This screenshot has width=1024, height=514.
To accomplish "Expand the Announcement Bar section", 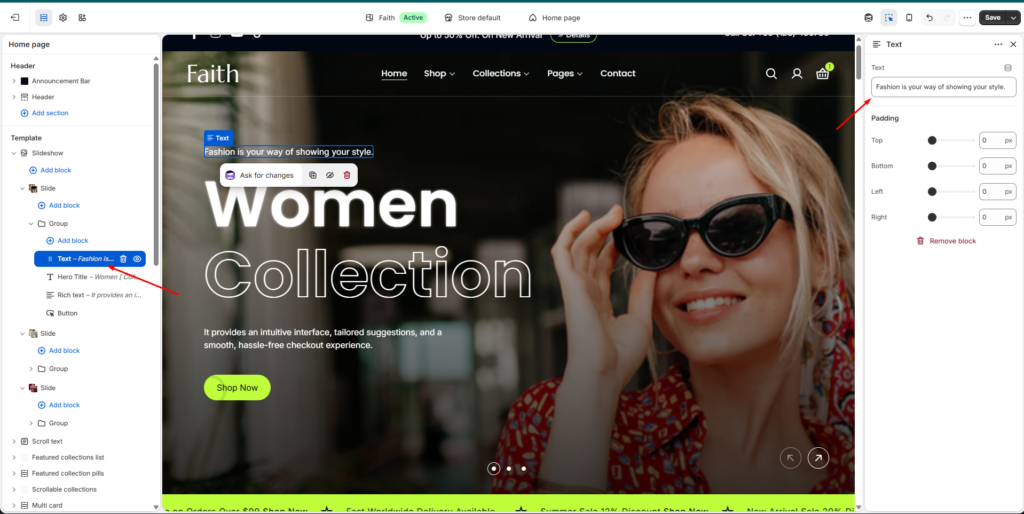I will point(14,81).
